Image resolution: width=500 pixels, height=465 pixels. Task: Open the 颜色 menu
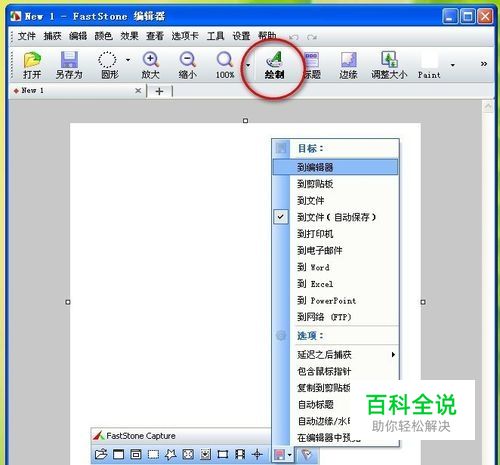(104, 36)
